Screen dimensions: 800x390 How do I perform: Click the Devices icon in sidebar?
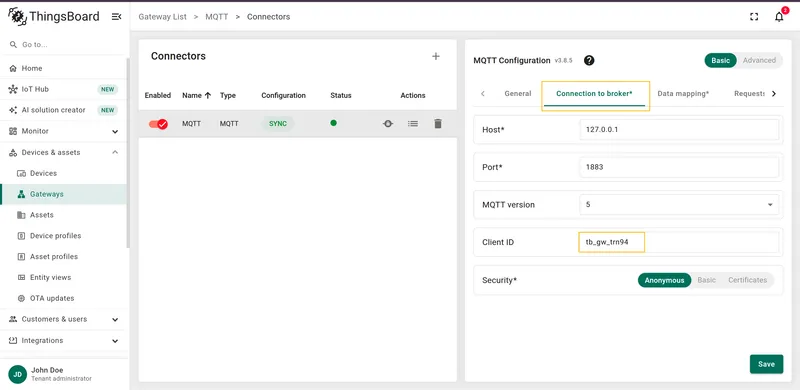21,174
